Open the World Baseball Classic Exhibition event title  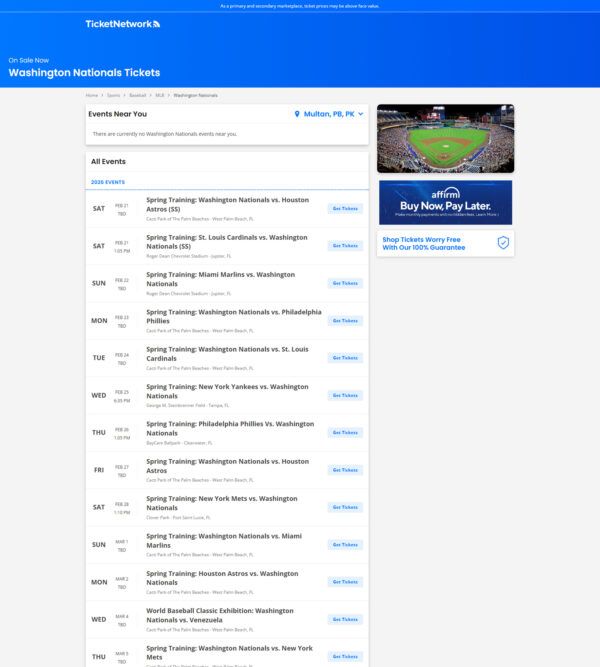(x=220, y=615)
